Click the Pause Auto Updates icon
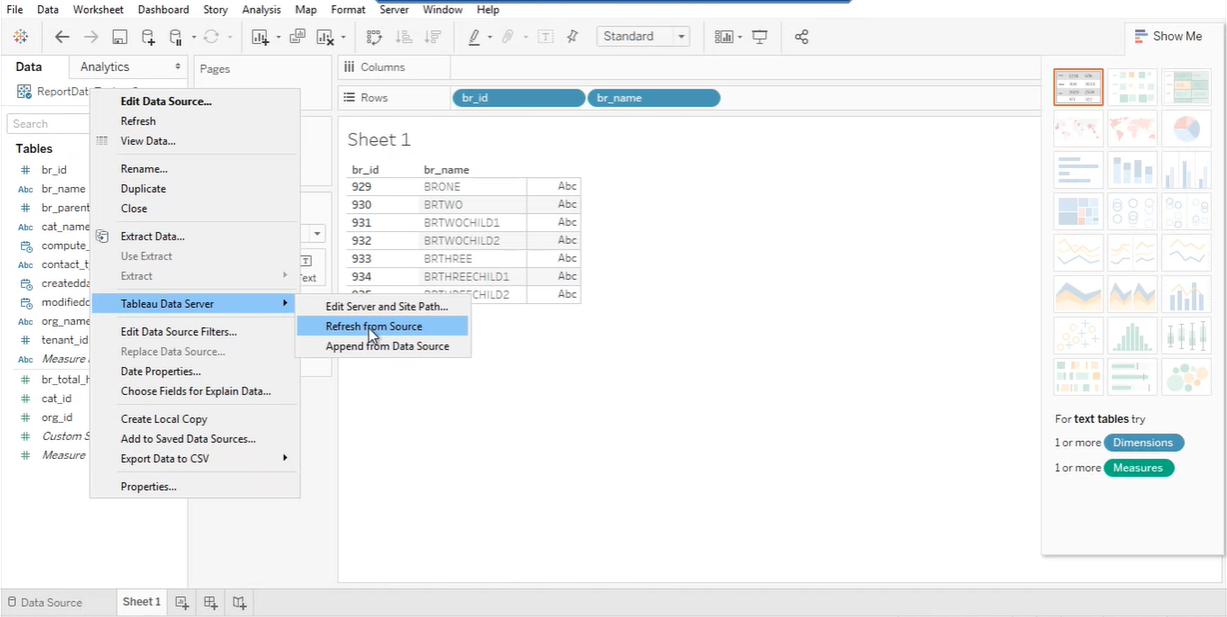The image size is (1227, 617). tap(176, 37)
